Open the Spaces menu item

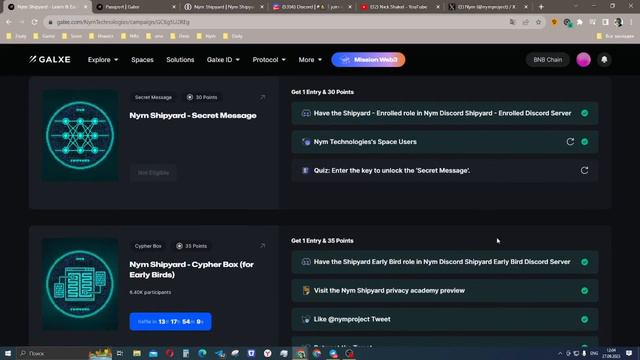[x=142, y=60]
